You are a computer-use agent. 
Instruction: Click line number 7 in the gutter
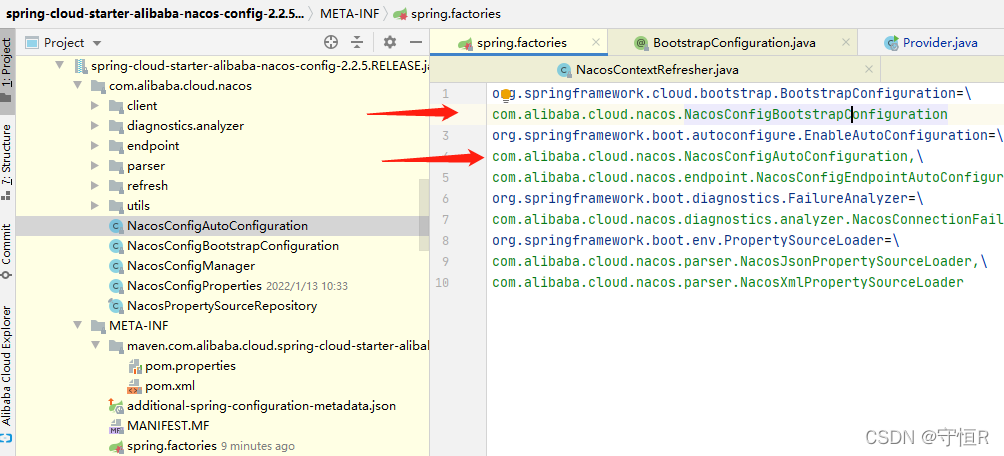(445, 220)
